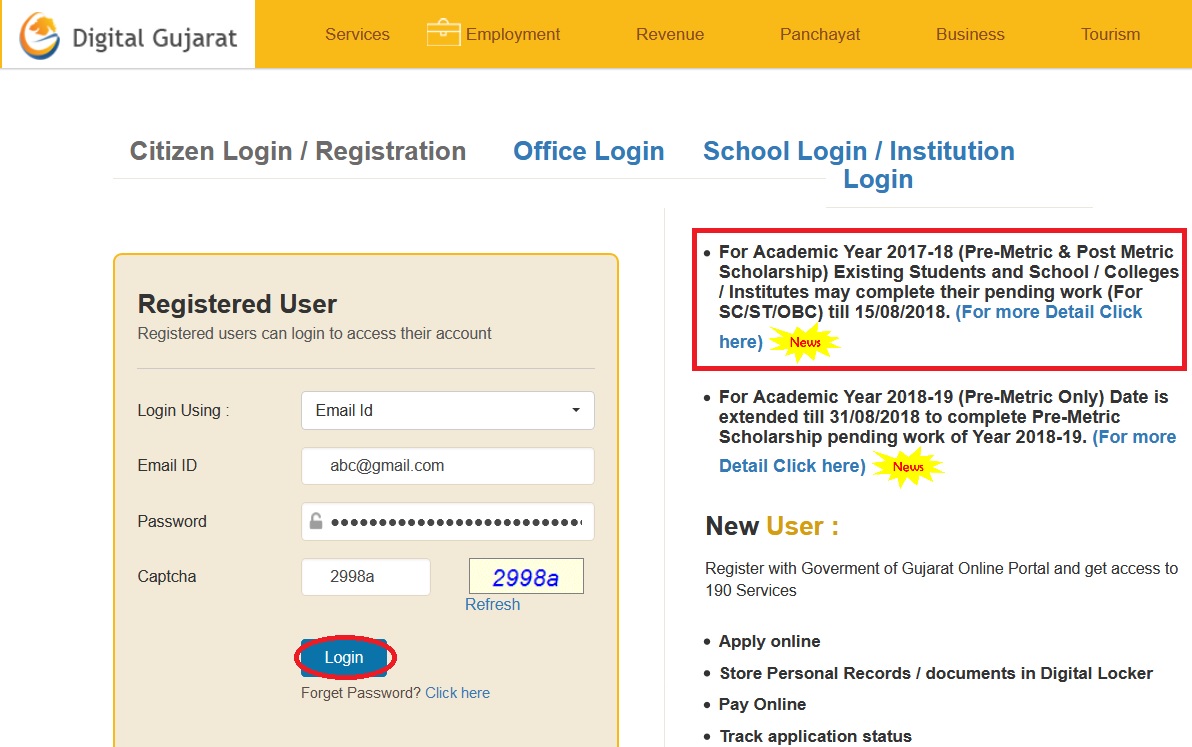Switch to Office Login tab
1192x747 pixels.
tap(588, 151)
